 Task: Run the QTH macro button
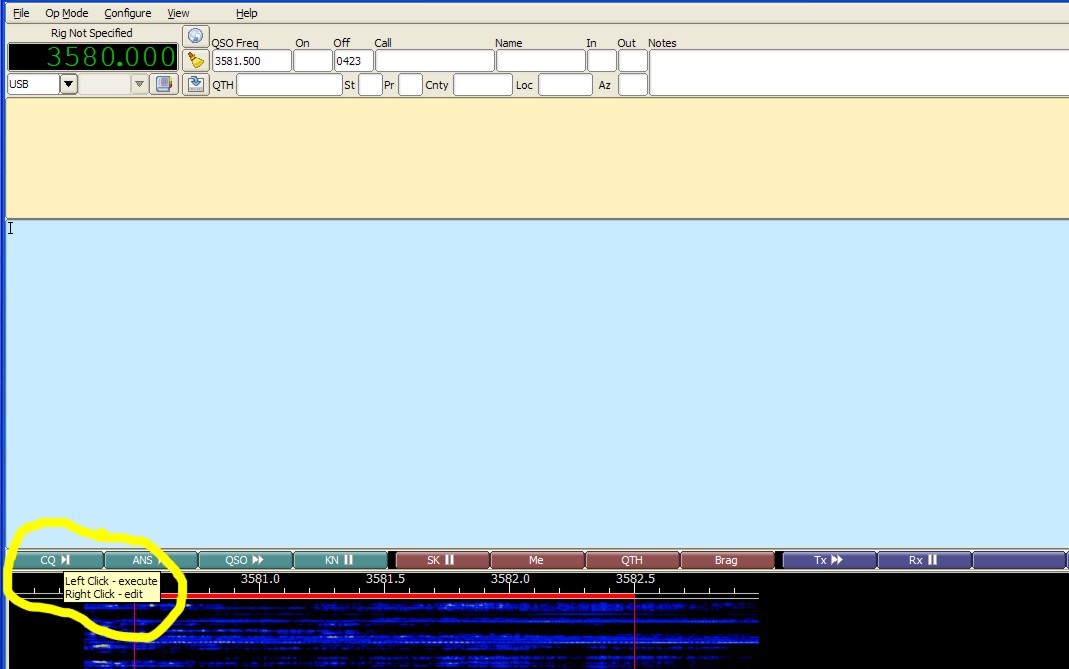click(632, 560)
